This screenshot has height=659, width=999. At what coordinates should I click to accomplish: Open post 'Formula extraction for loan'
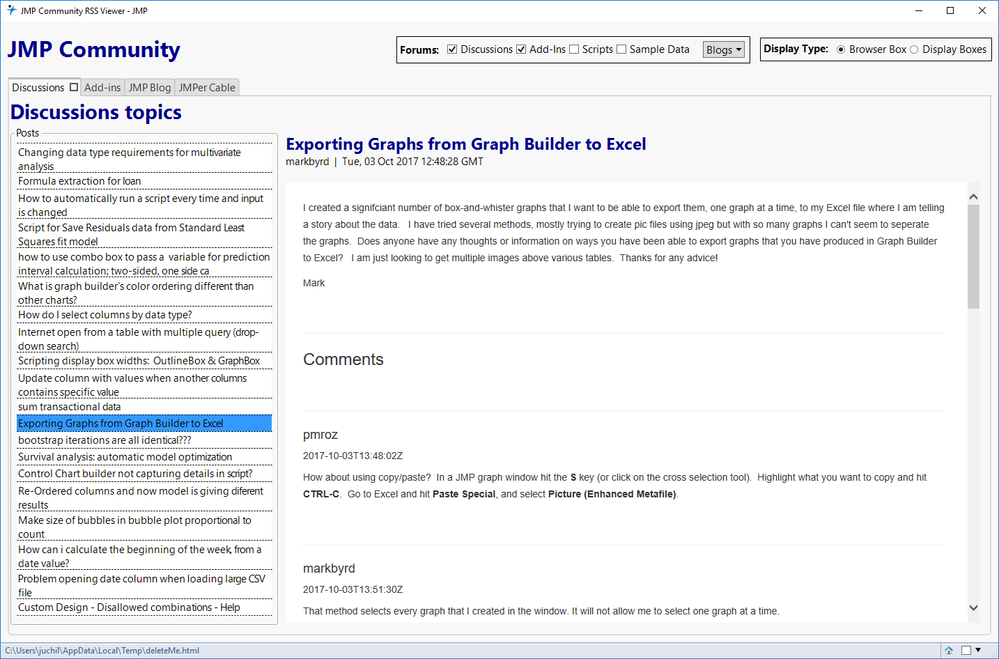point(145,181)
